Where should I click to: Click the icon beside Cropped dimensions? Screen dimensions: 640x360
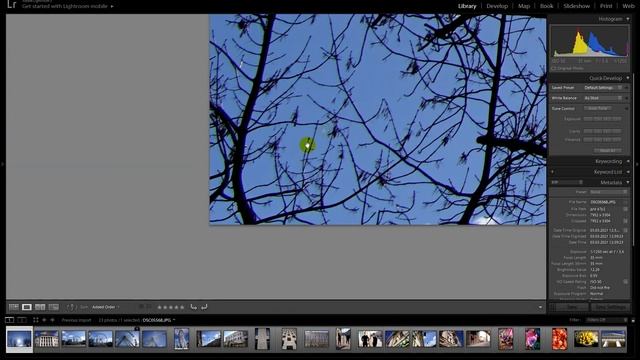click(x=625, y=221)
